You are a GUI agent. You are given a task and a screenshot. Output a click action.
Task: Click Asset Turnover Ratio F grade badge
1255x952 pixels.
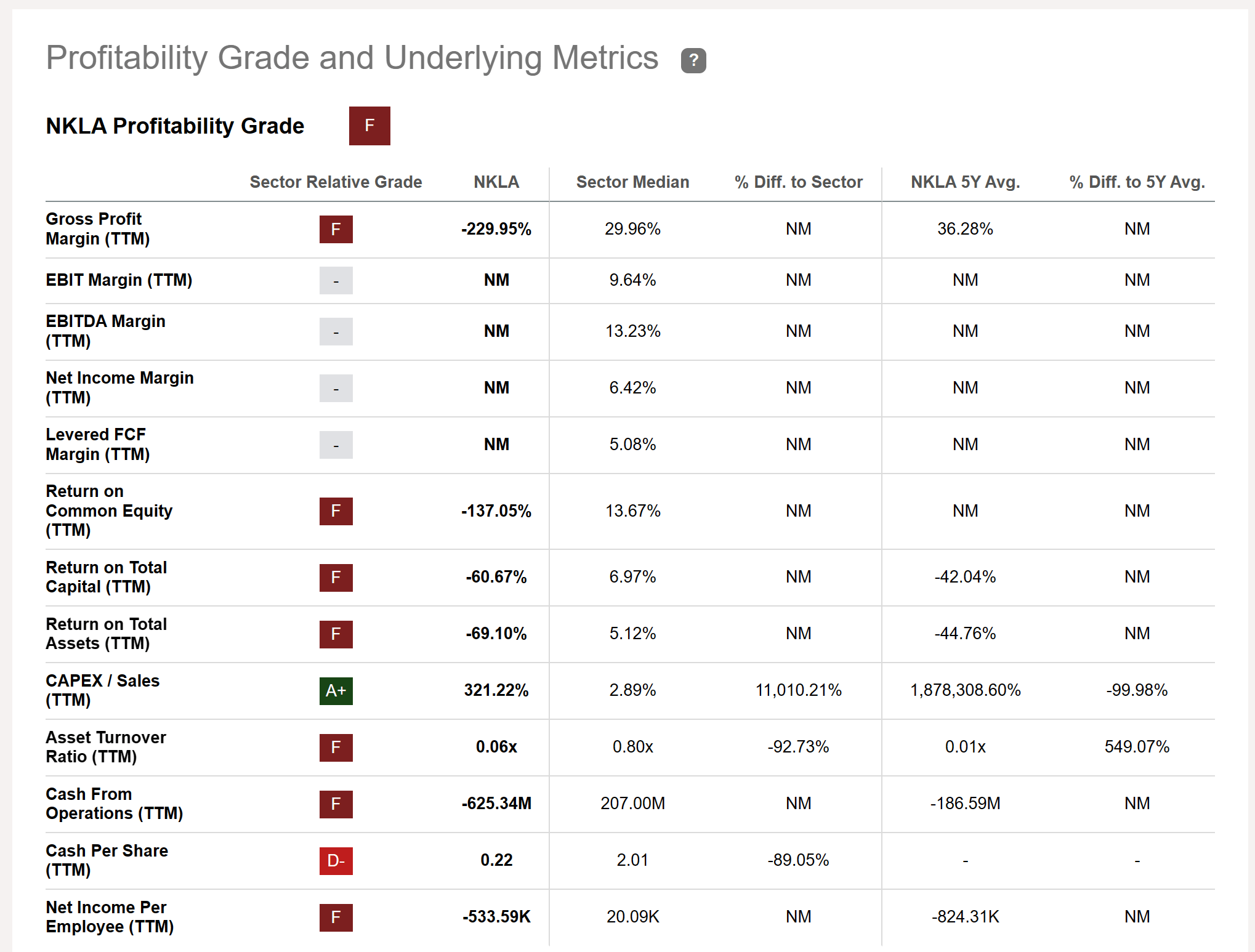click(x=336, y=747)
